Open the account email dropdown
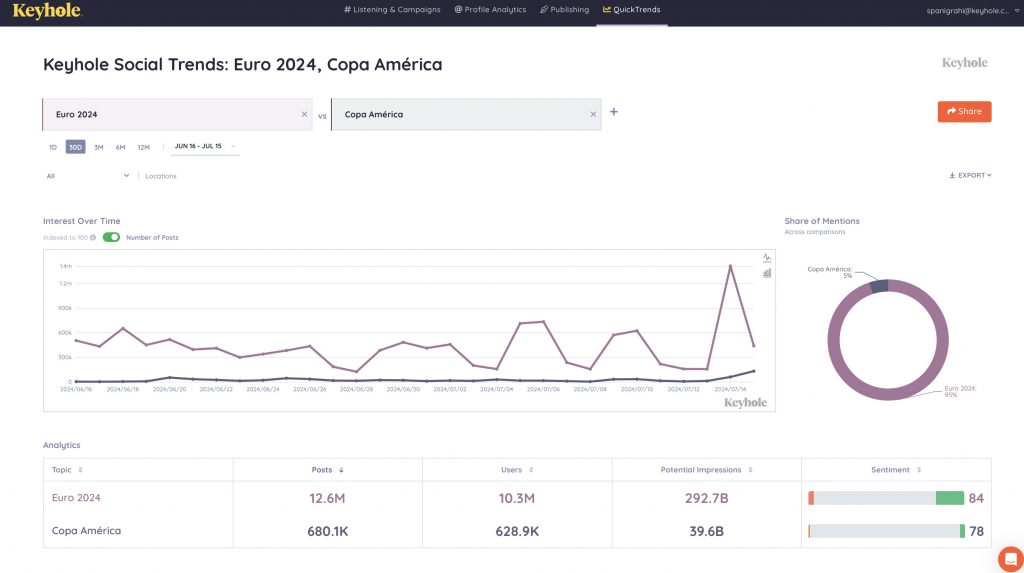The width and height of the screenshot is (1024, 573). coord(972,10)
